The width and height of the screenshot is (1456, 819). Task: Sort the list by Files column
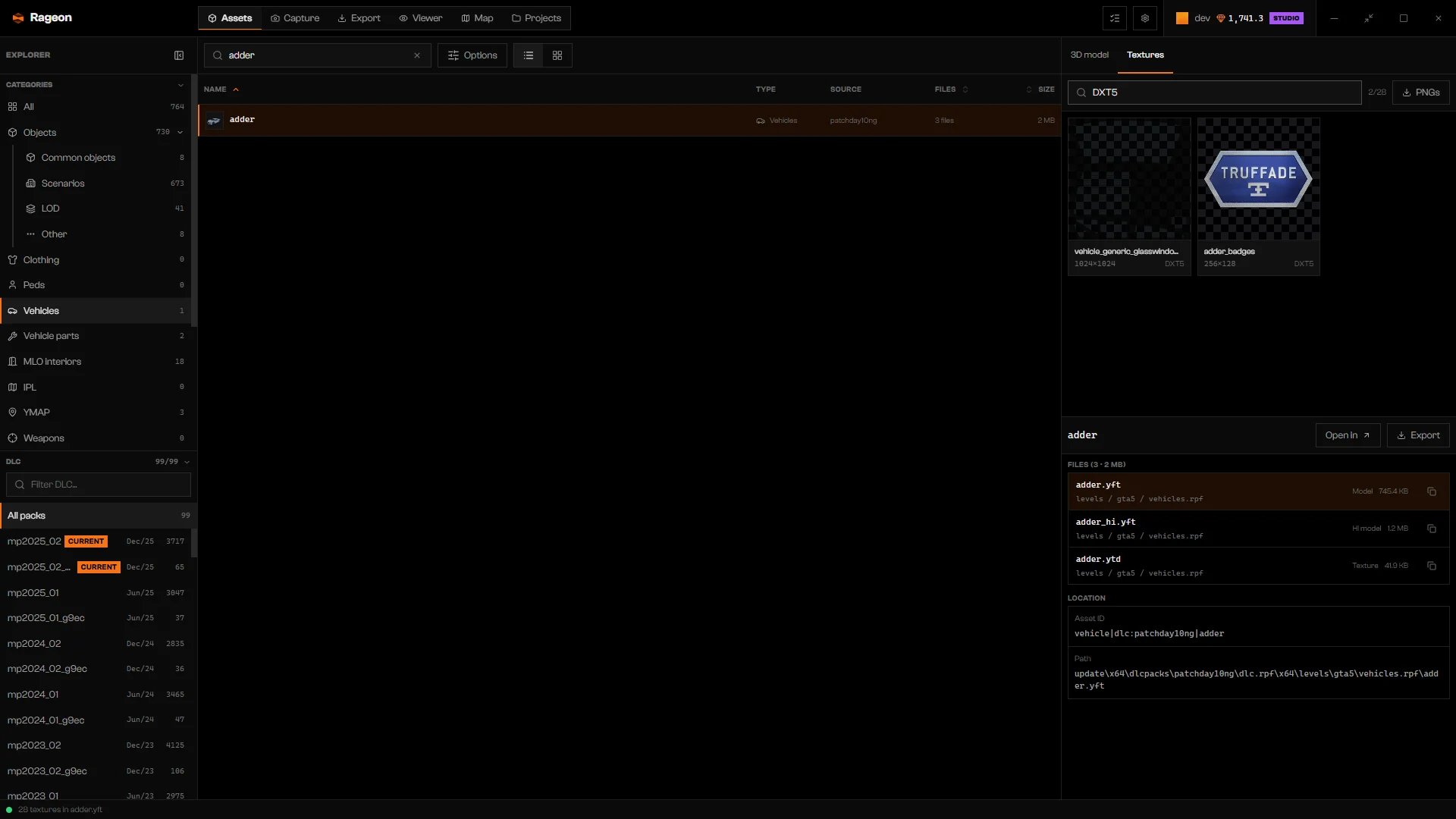pos(951,89)
